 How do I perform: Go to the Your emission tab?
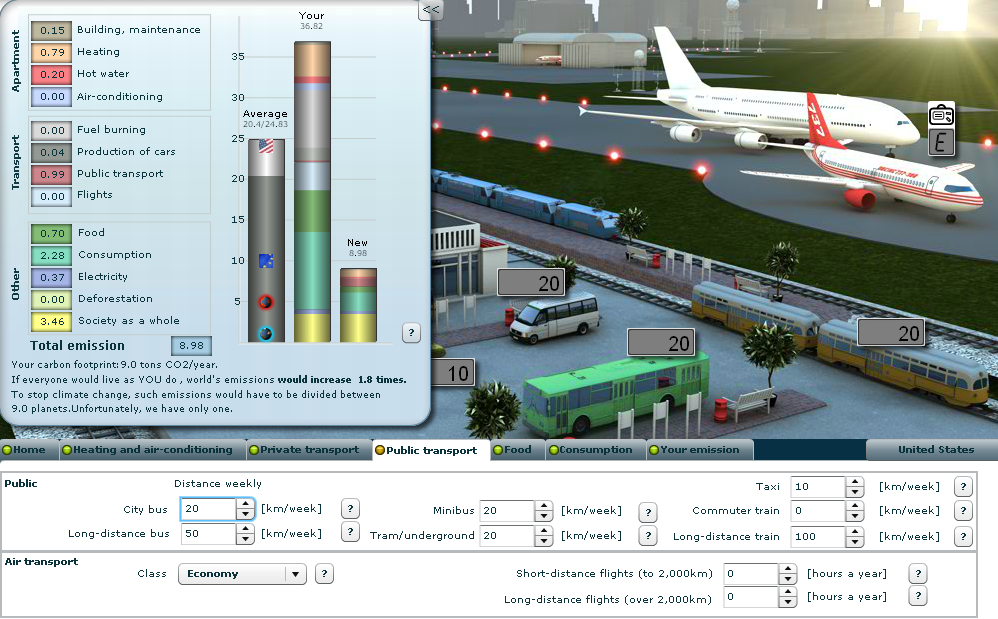click(699, 450)
